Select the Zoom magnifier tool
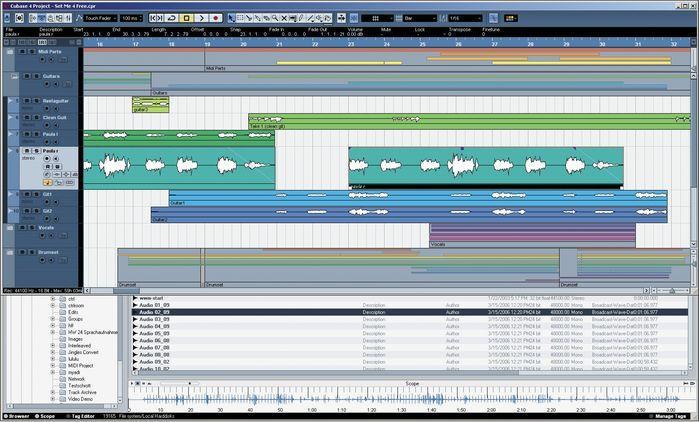The width and height of the screenshot is (699, 422). (275, 18)
